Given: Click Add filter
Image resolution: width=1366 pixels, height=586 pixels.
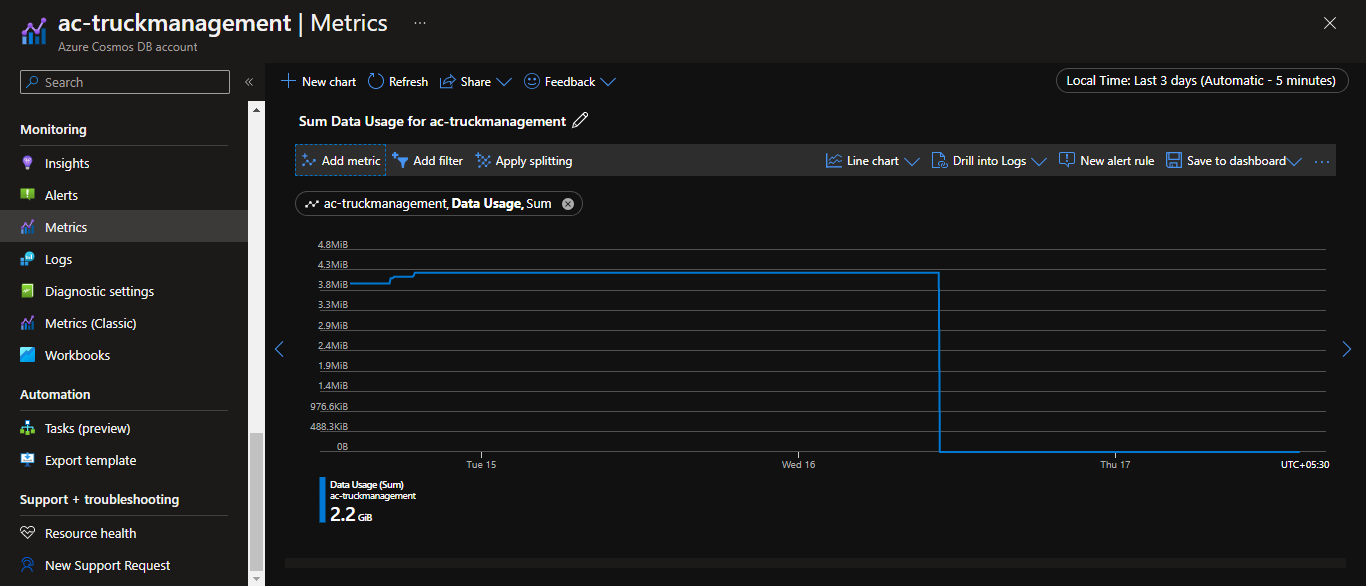Looking at the screenshot, I should point(427,160).
